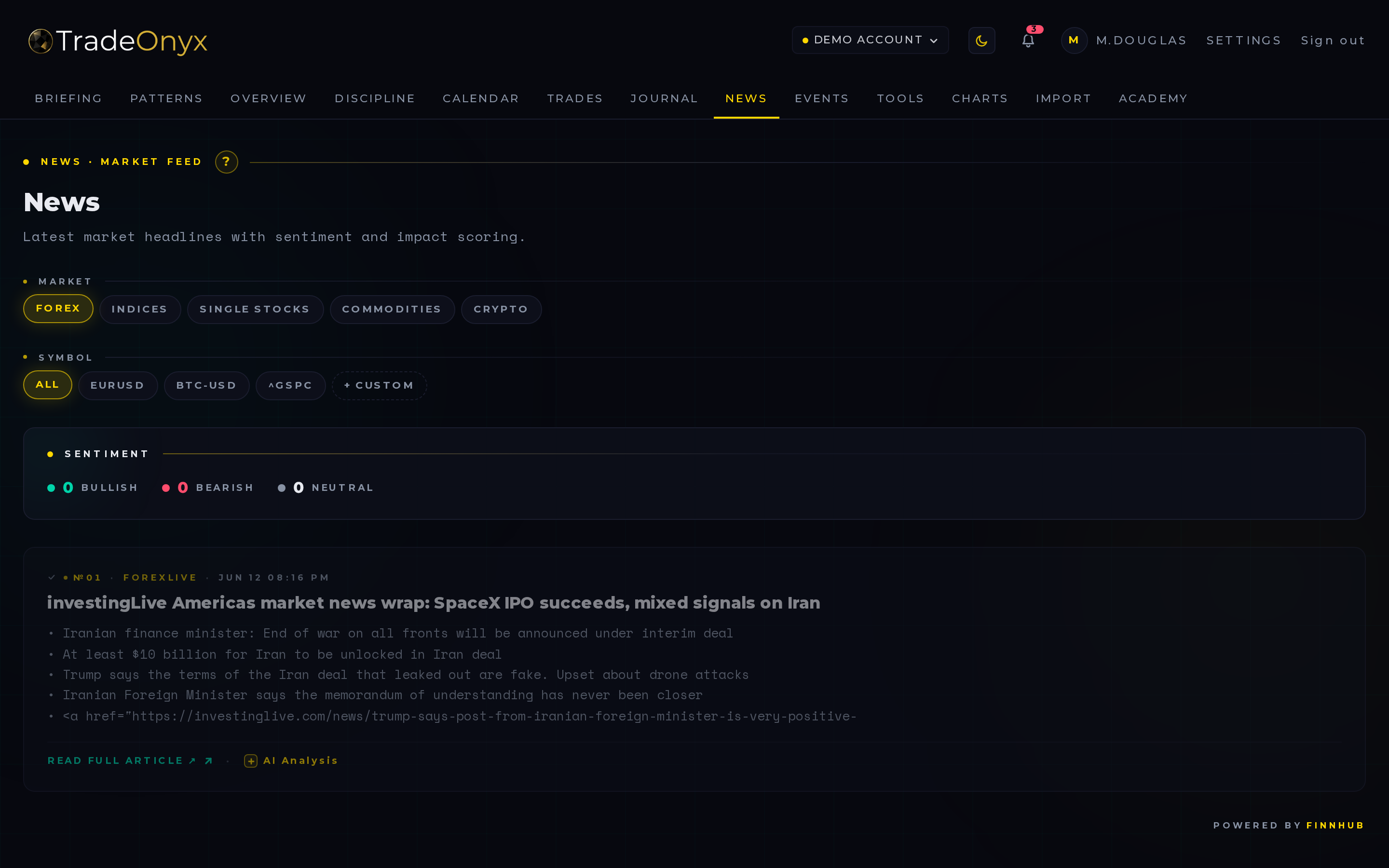1389x868 pixels.
Task: Add a custom symbol filter
Action: 379,385
